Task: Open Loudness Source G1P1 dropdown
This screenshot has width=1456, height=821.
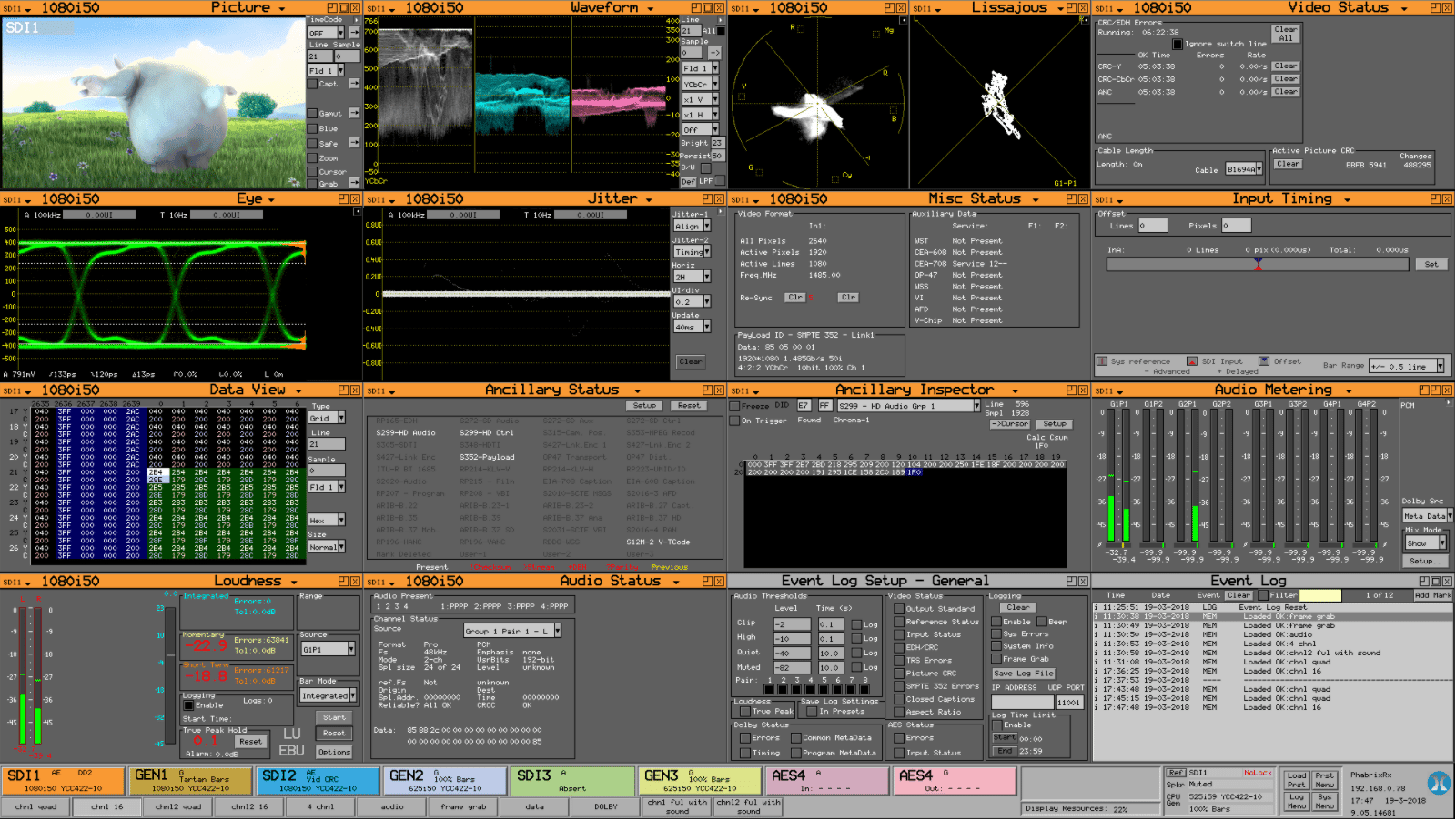Action: [328, 649]
